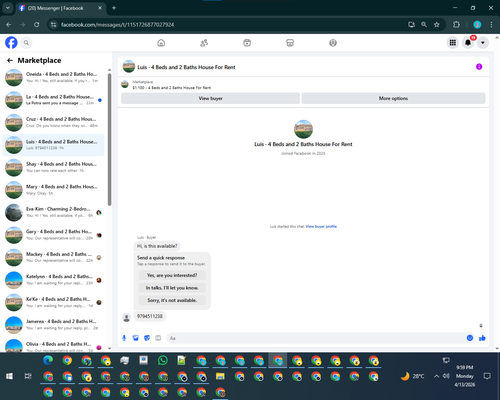The width and height of the screenshot is (500, 400).
Task: Open File Explorer from the taskbar
Action: (x=220, y=377)
